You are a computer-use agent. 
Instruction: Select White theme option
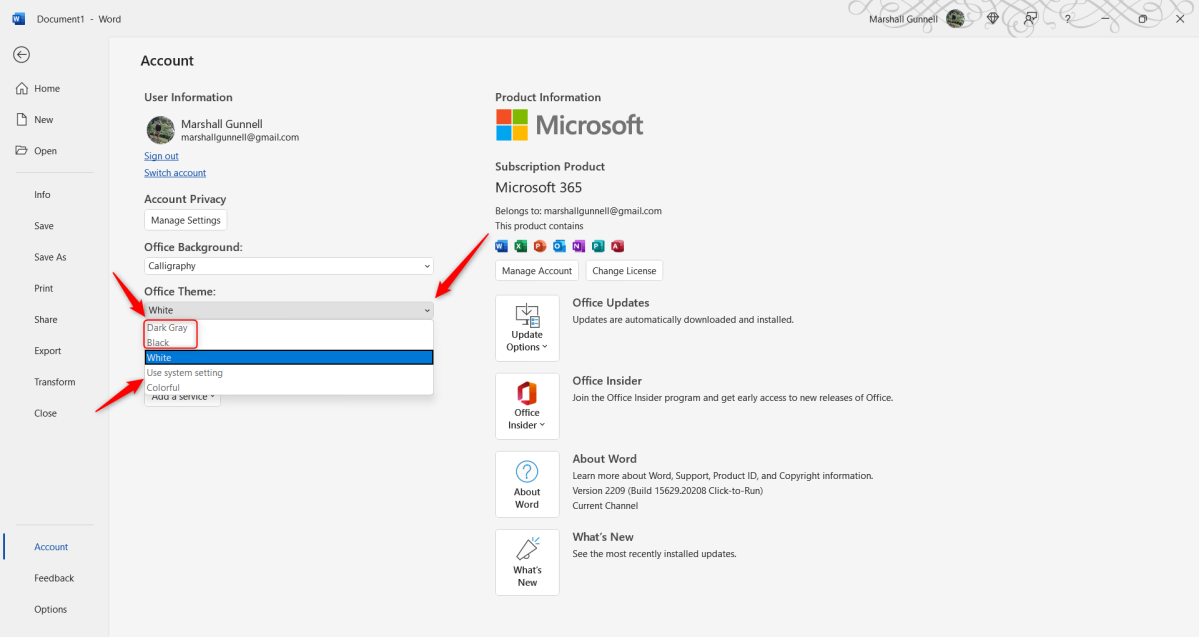[x=289, y=357]
